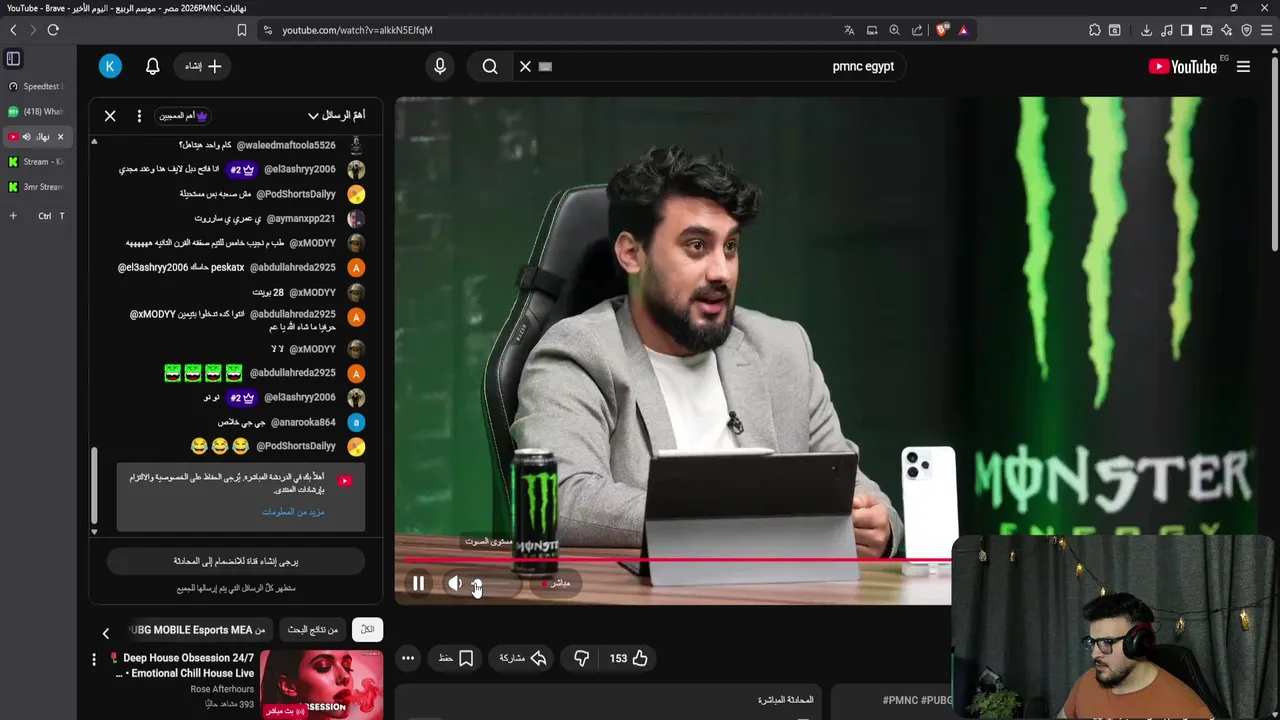The image size is (1280, 720).
Task: Open Brave Leo AI sparkle icon
Action: coord(1227,30)
